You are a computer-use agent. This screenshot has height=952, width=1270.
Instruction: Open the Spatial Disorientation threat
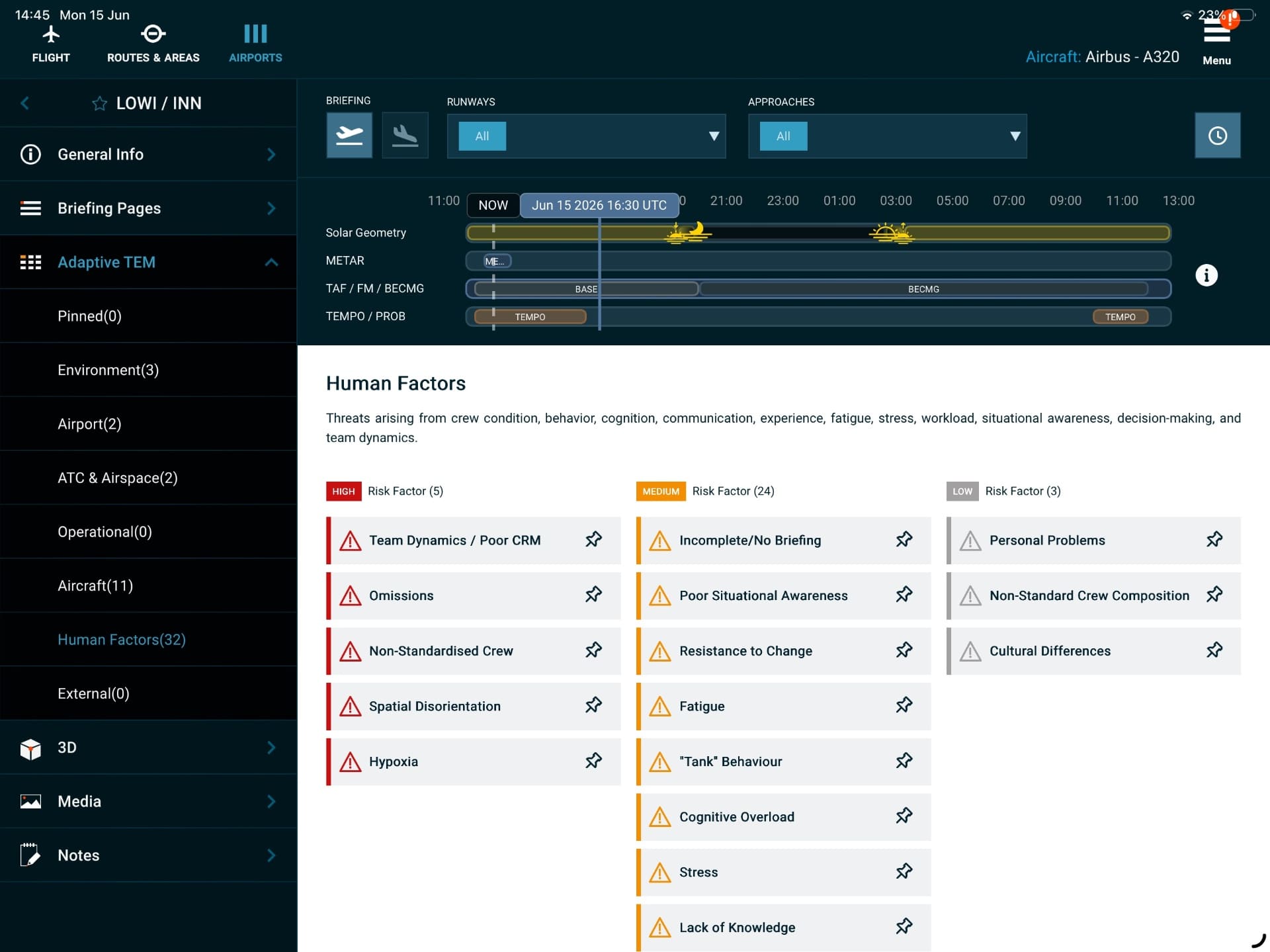coord(474,706)
